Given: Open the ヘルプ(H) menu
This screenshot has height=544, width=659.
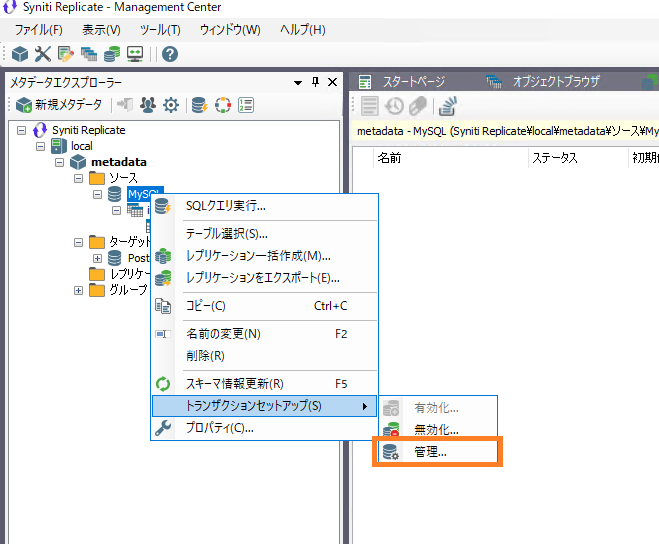Looking at the screenshot, I should [x=303, y=30].
